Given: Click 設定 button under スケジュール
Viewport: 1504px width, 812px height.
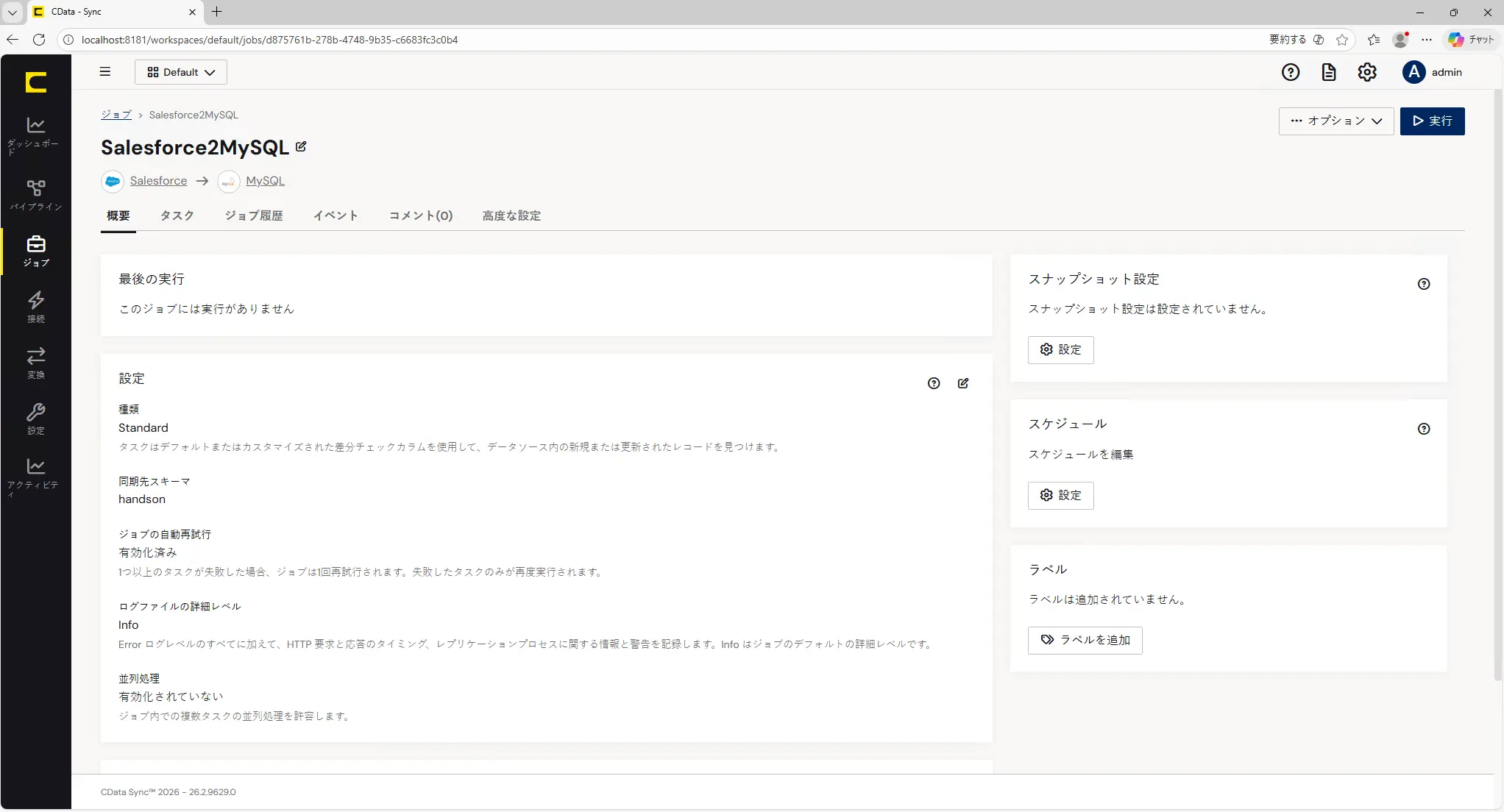Looking at the screenshot, I should [1060, 496].
